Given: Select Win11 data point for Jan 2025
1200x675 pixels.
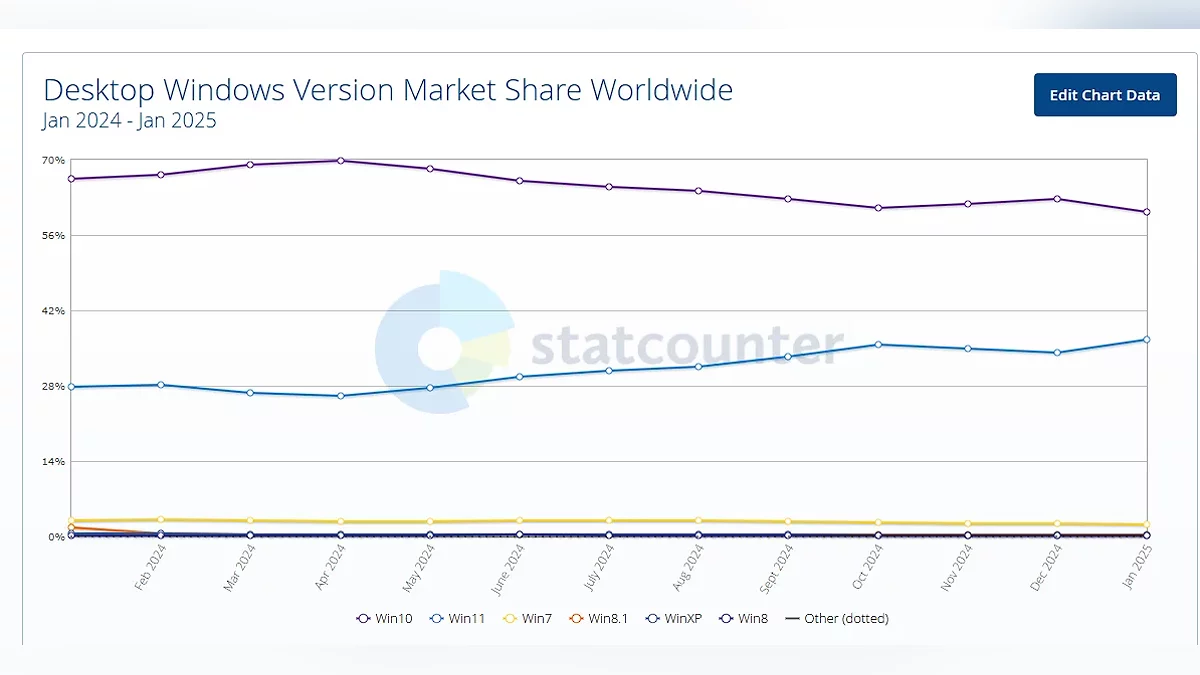Looking at the screenshot, I should click(x=1146, y=340).
